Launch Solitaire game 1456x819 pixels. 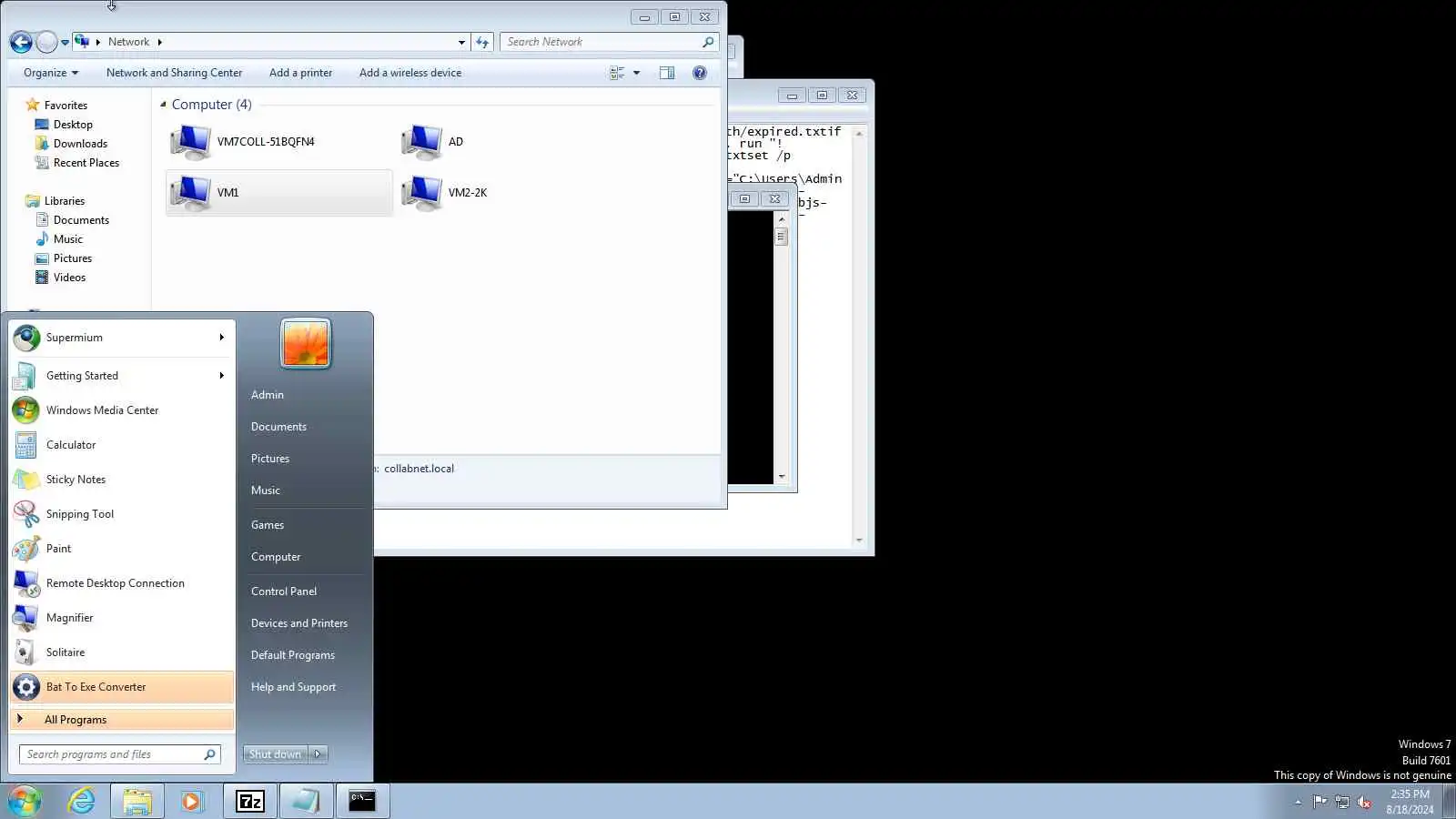(121, 652)
